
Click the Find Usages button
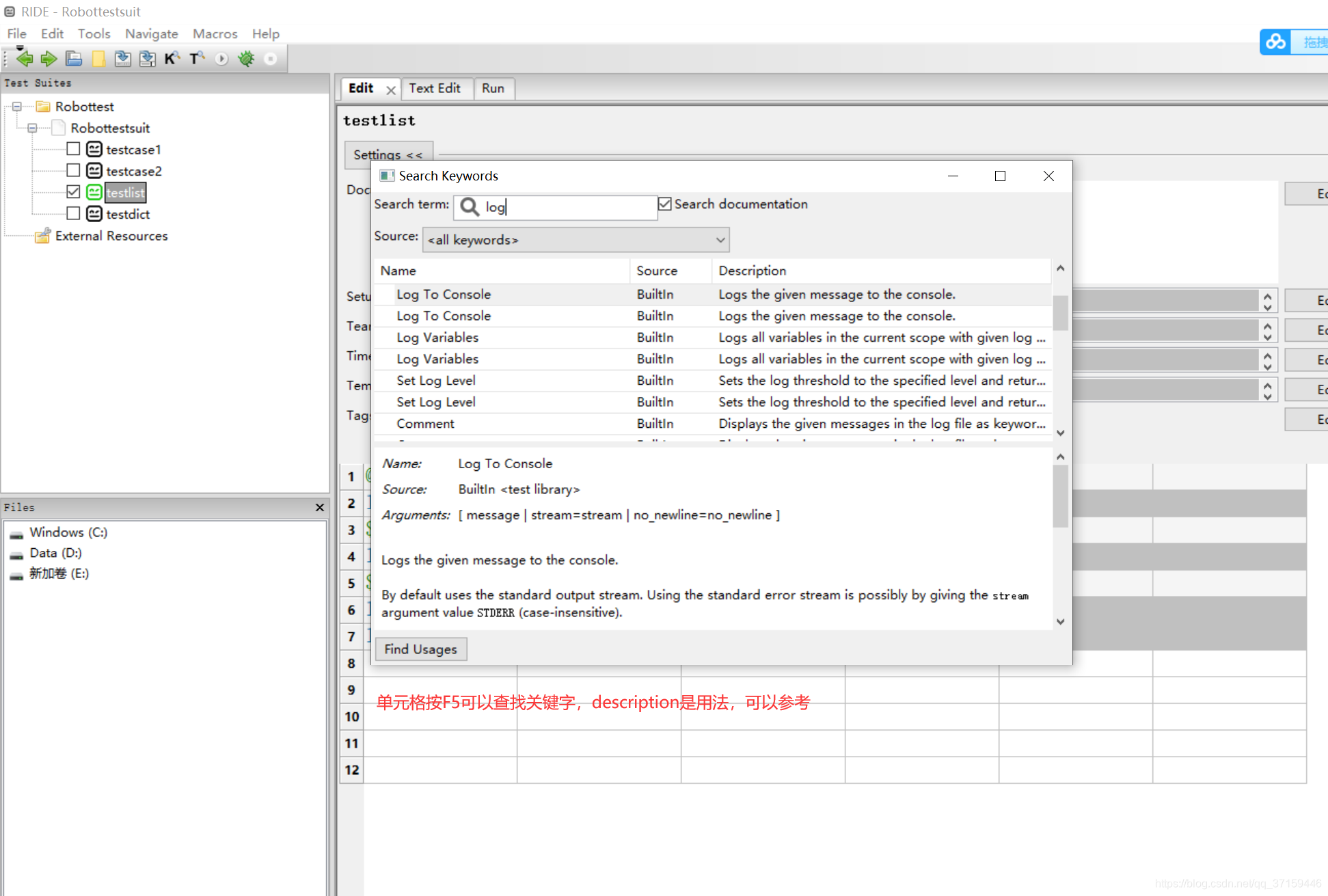pos(420,649)
